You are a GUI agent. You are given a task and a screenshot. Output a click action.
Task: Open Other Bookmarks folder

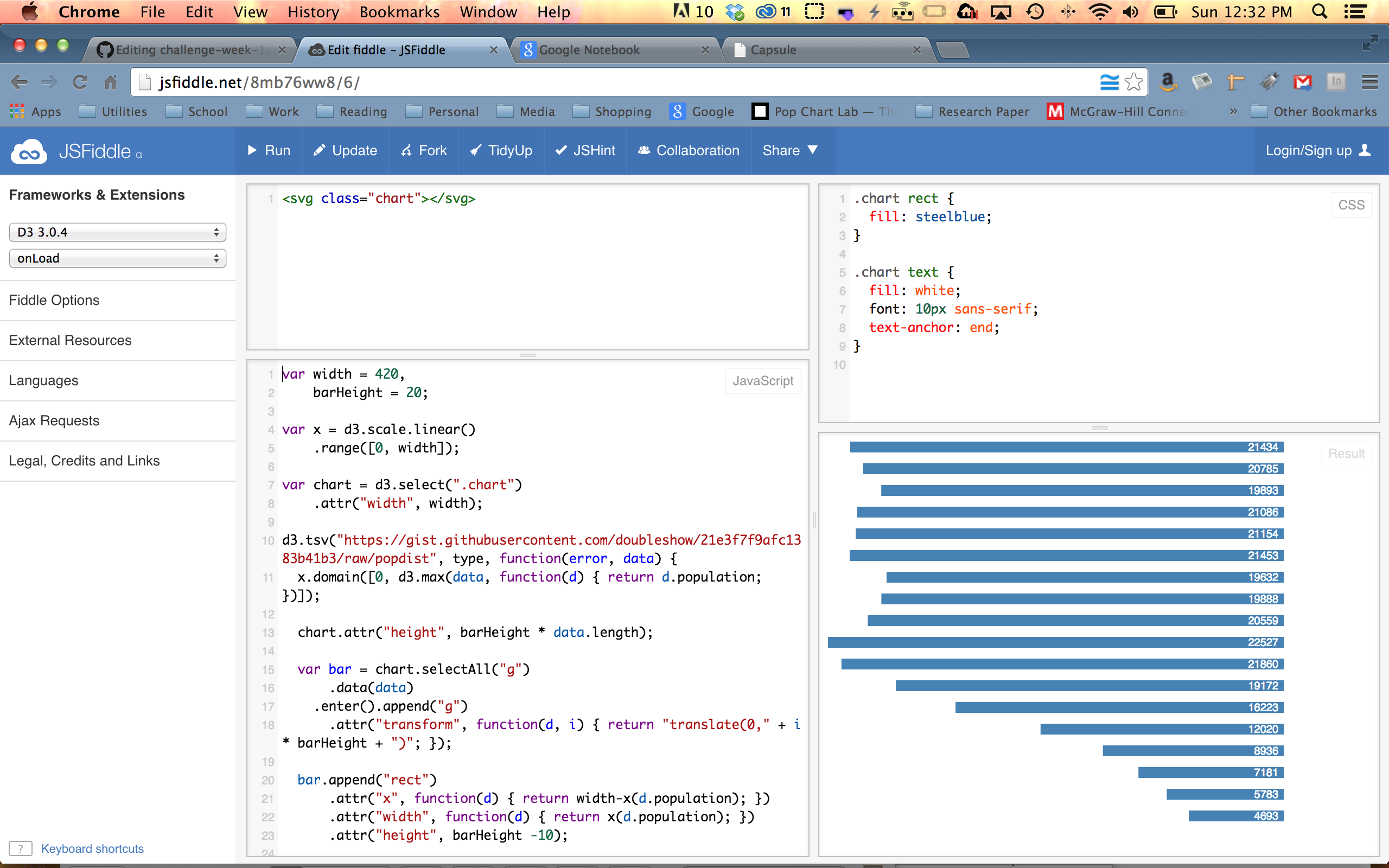pos(1314,111)
